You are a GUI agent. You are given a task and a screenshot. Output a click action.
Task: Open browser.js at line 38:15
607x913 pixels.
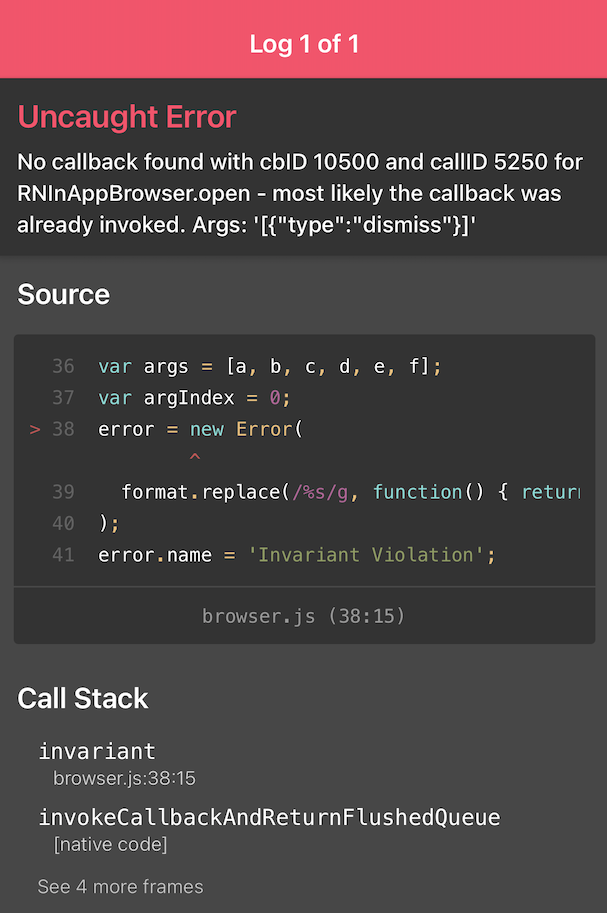pos(303,616)
